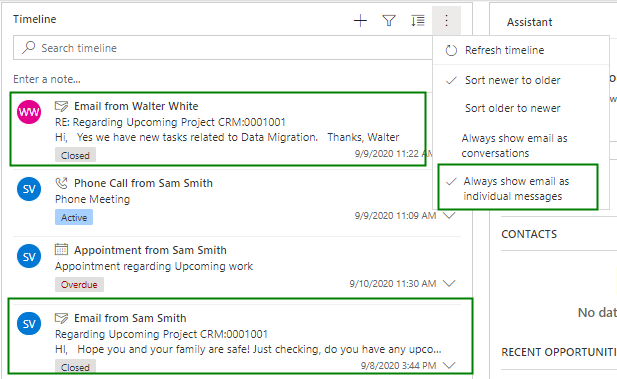Click the email icon beside Sam Smith email
The height and width of the screenshot is (379, 617).
point(61,318)
